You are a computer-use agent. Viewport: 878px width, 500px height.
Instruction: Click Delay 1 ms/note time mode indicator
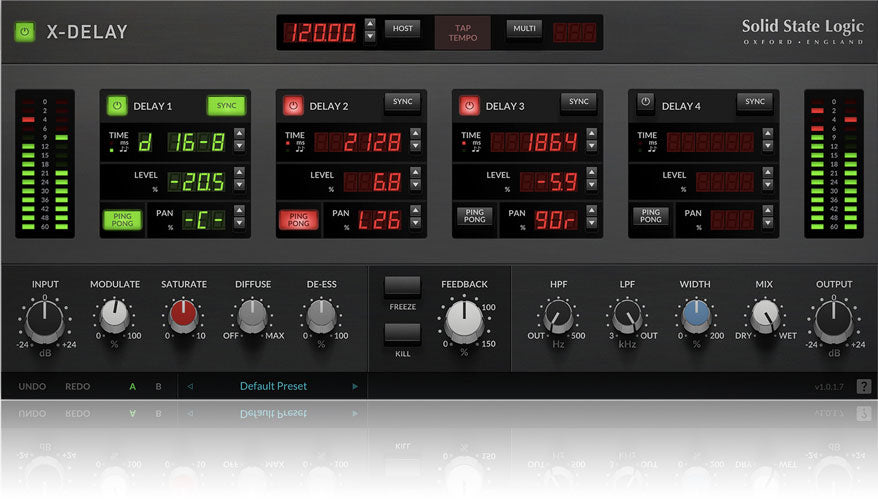pos(119,147)
